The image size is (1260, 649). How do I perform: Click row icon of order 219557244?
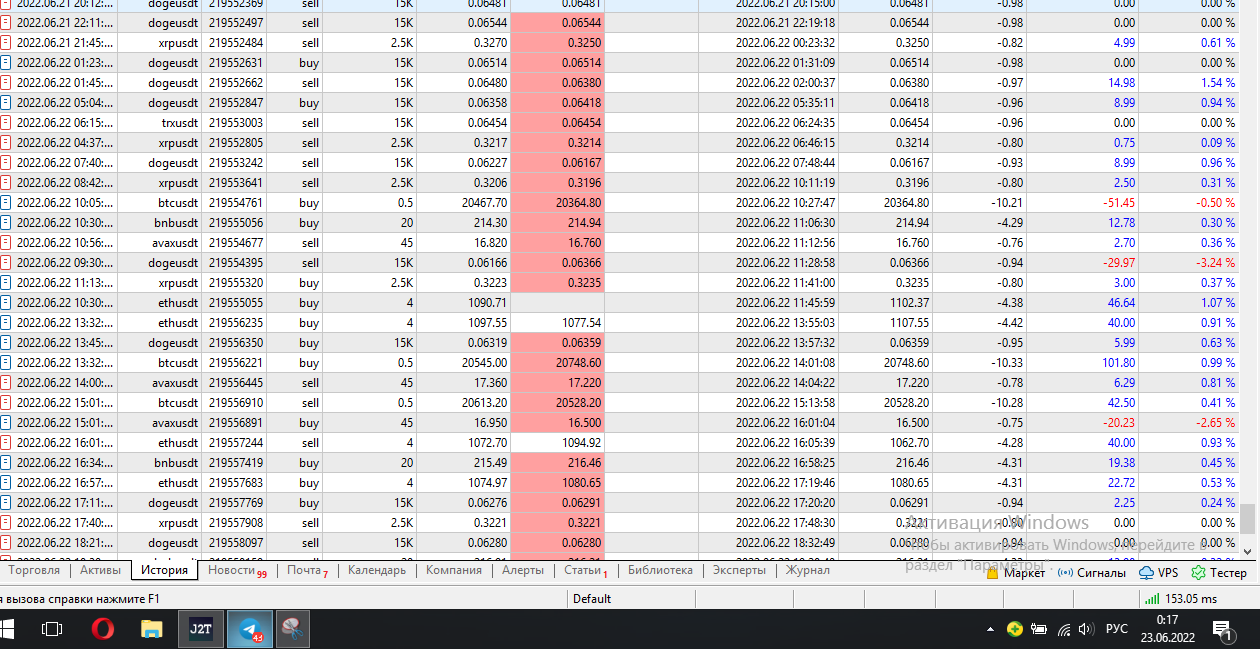click(6, 443)
